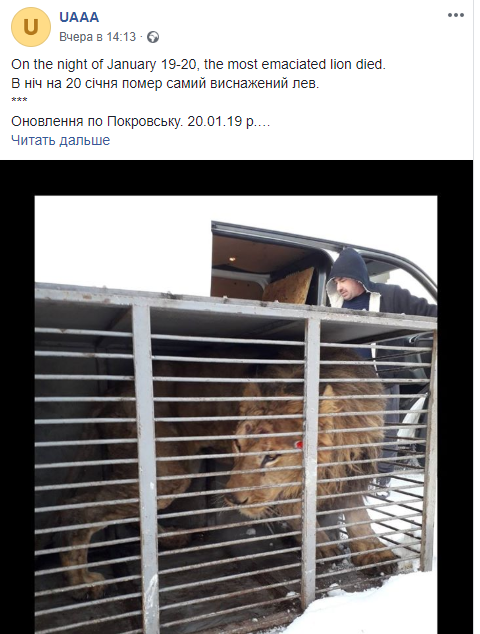
Task: Open the caged lion photo
Action: (236, 414)
